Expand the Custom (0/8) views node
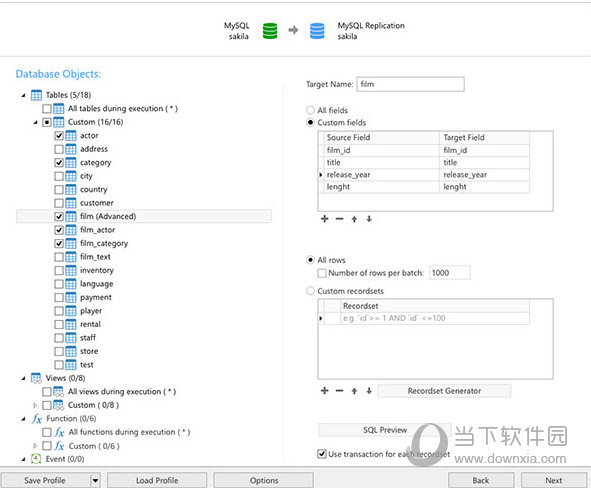 [x=35, y=405]
